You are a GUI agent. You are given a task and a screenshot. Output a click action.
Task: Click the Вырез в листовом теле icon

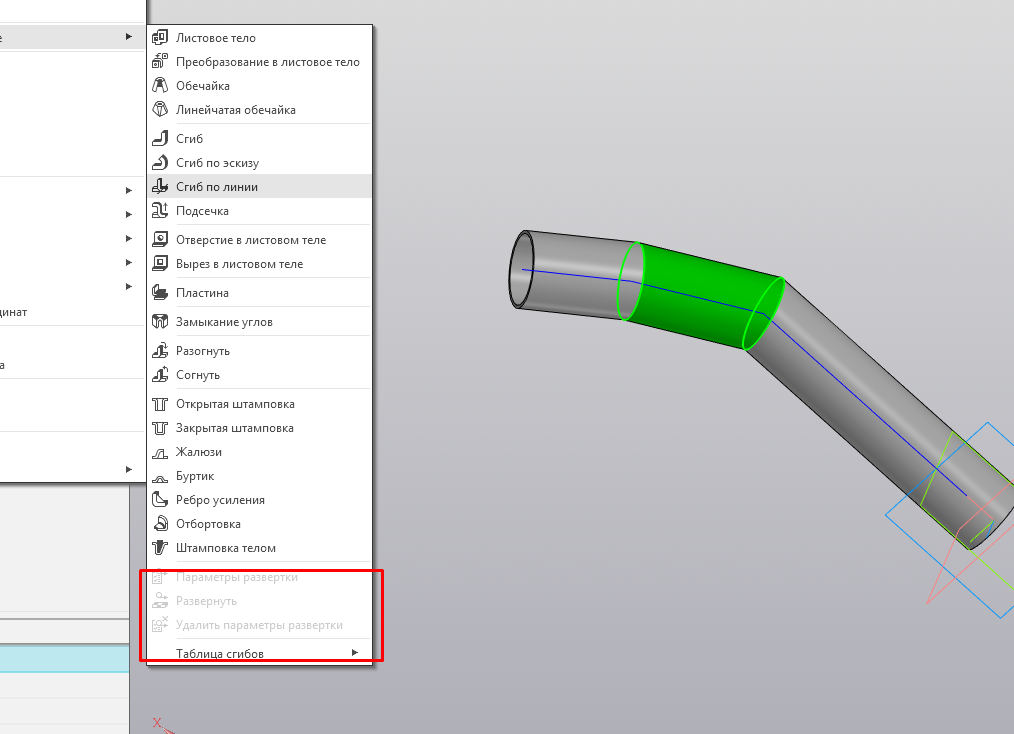(160, 263)
